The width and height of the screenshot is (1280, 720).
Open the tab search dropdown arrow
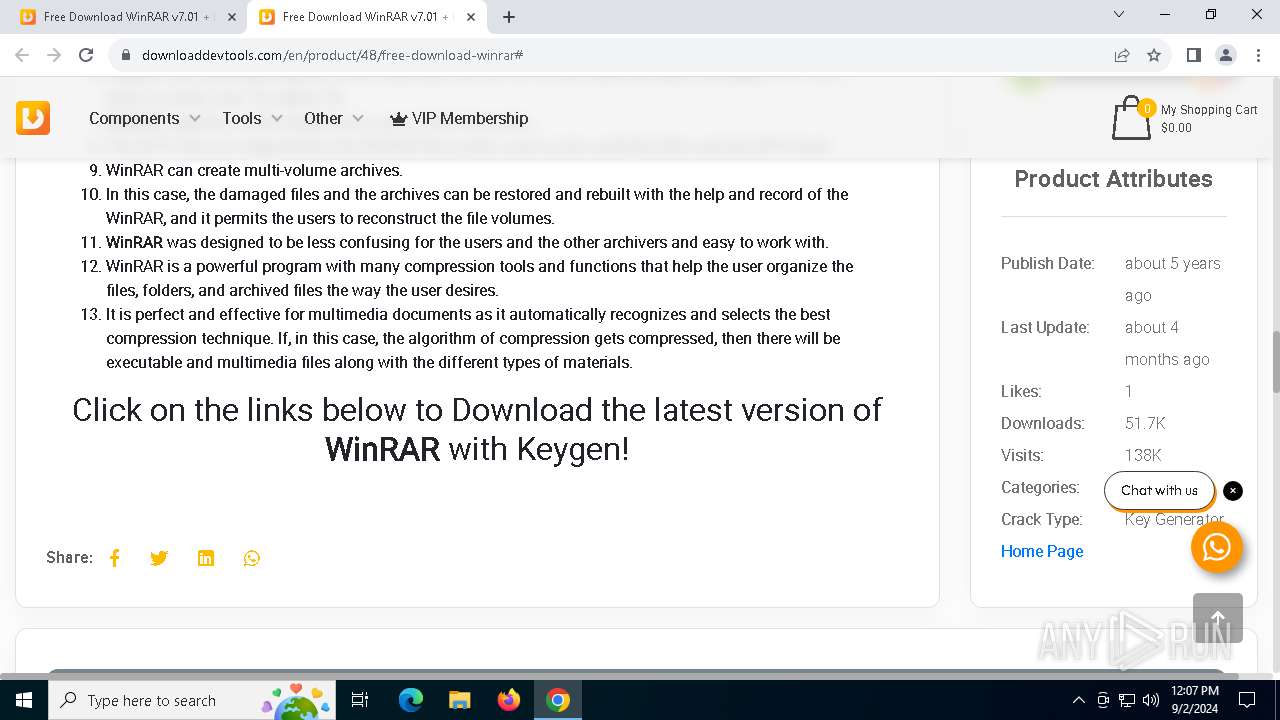tap(1119, 15)
